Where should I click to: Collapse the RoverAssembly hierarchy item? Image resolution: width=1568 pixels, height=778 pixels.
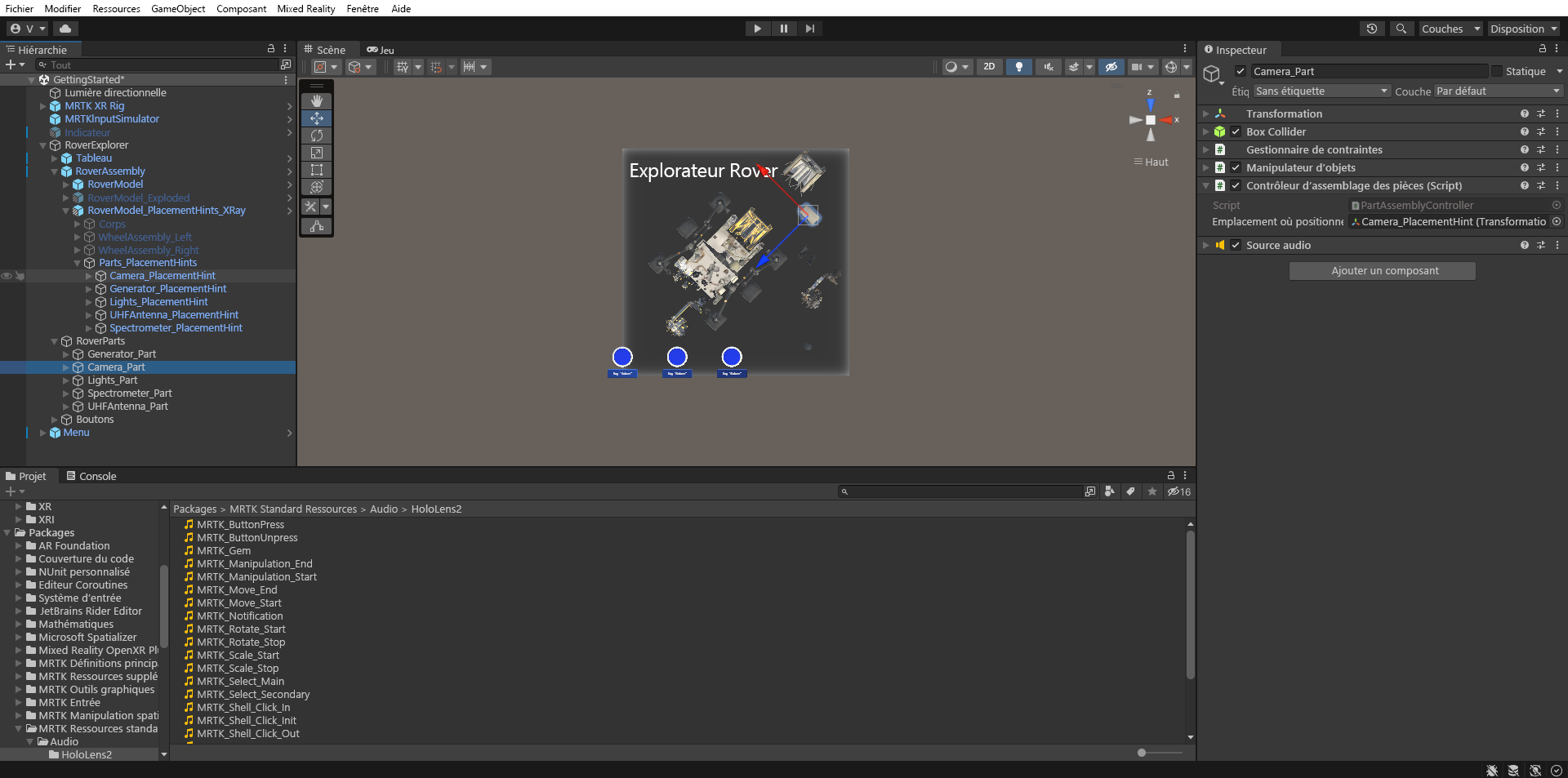[x=54, y=171]
